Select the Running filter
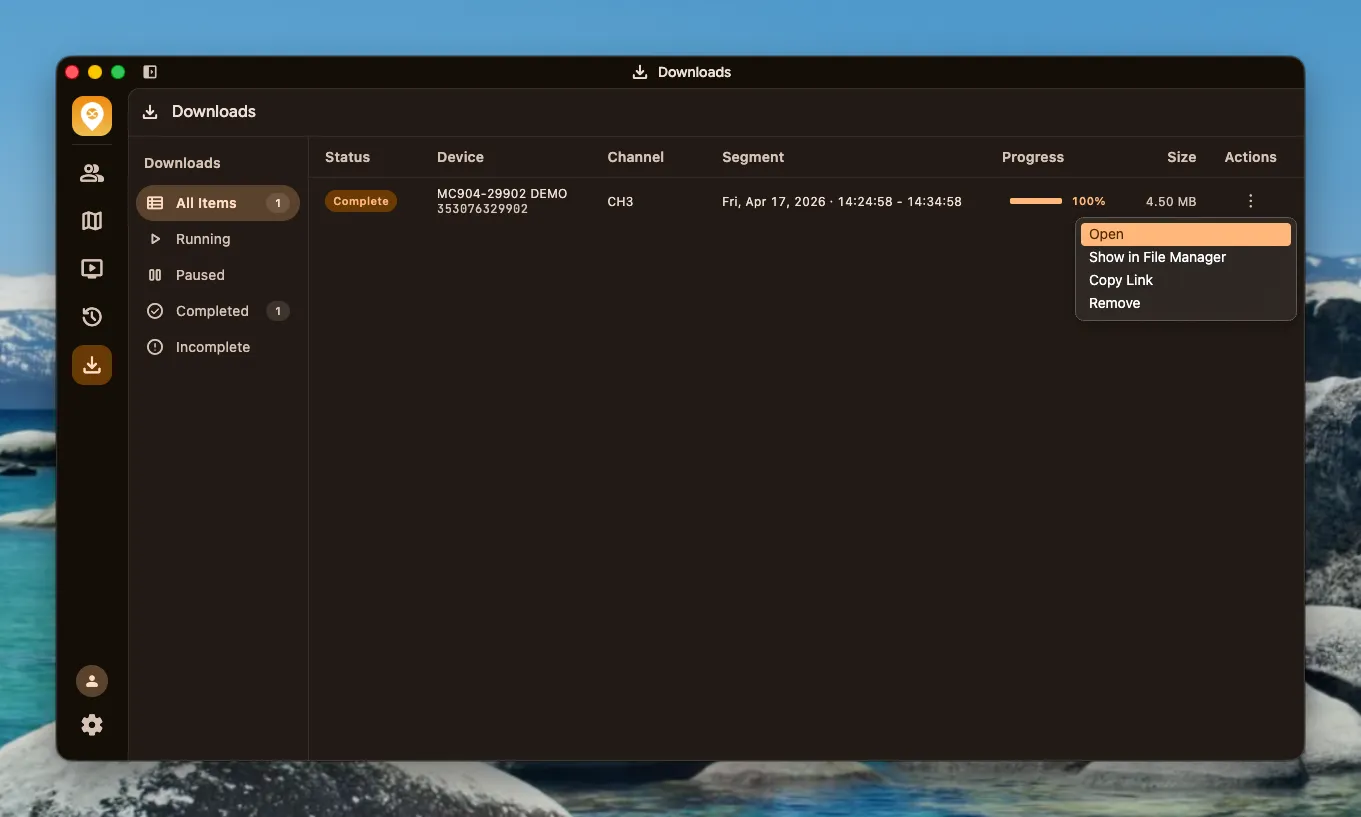The height and width of the screenshot is (817, 1361). click(218, 239)
